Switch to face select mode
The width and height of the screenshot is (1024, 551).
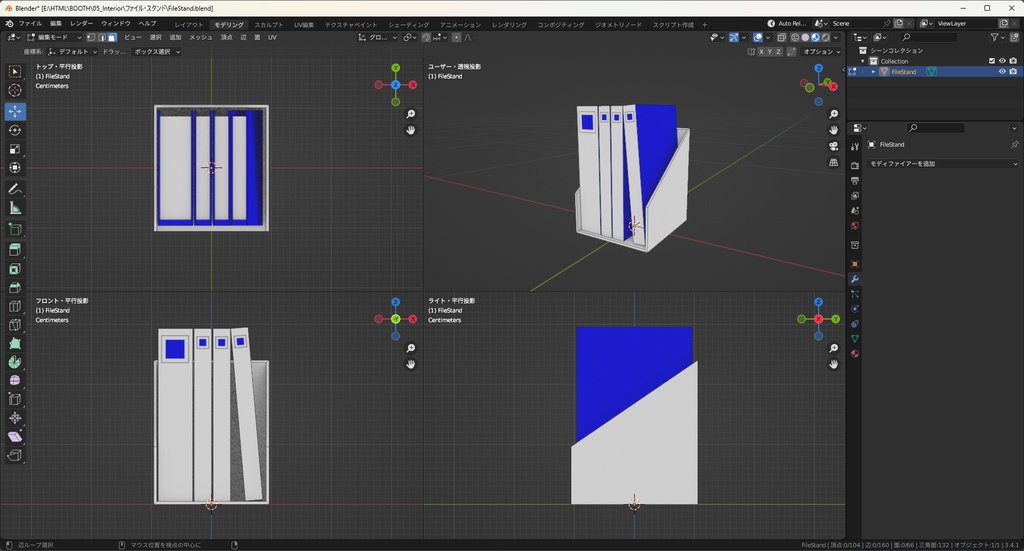[112, 37]
